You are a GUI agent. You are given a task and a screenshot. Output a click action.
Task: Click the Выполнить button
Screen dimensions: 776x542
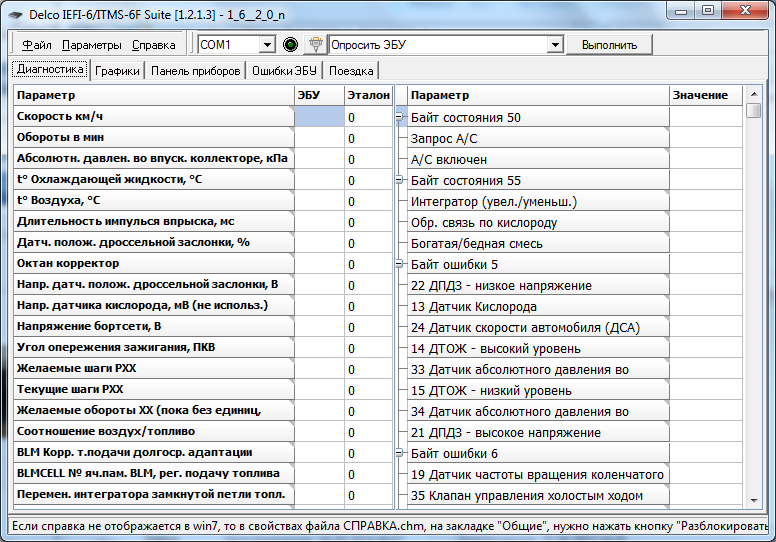pyautogui.click(x=609, y=45)
